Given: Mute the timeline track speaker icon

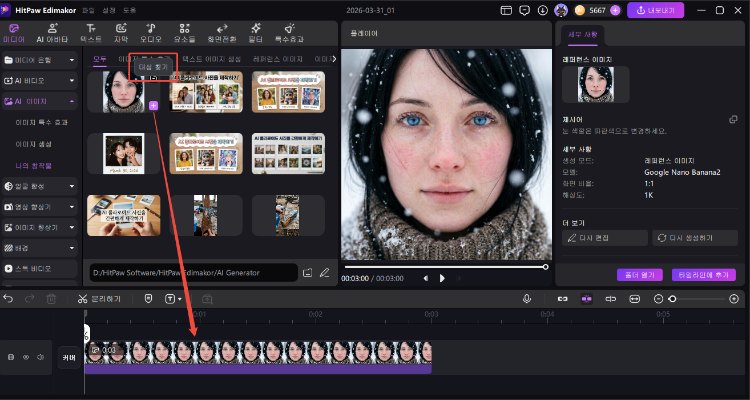Looking at the screenshot, I should click(x=39, y=357).
